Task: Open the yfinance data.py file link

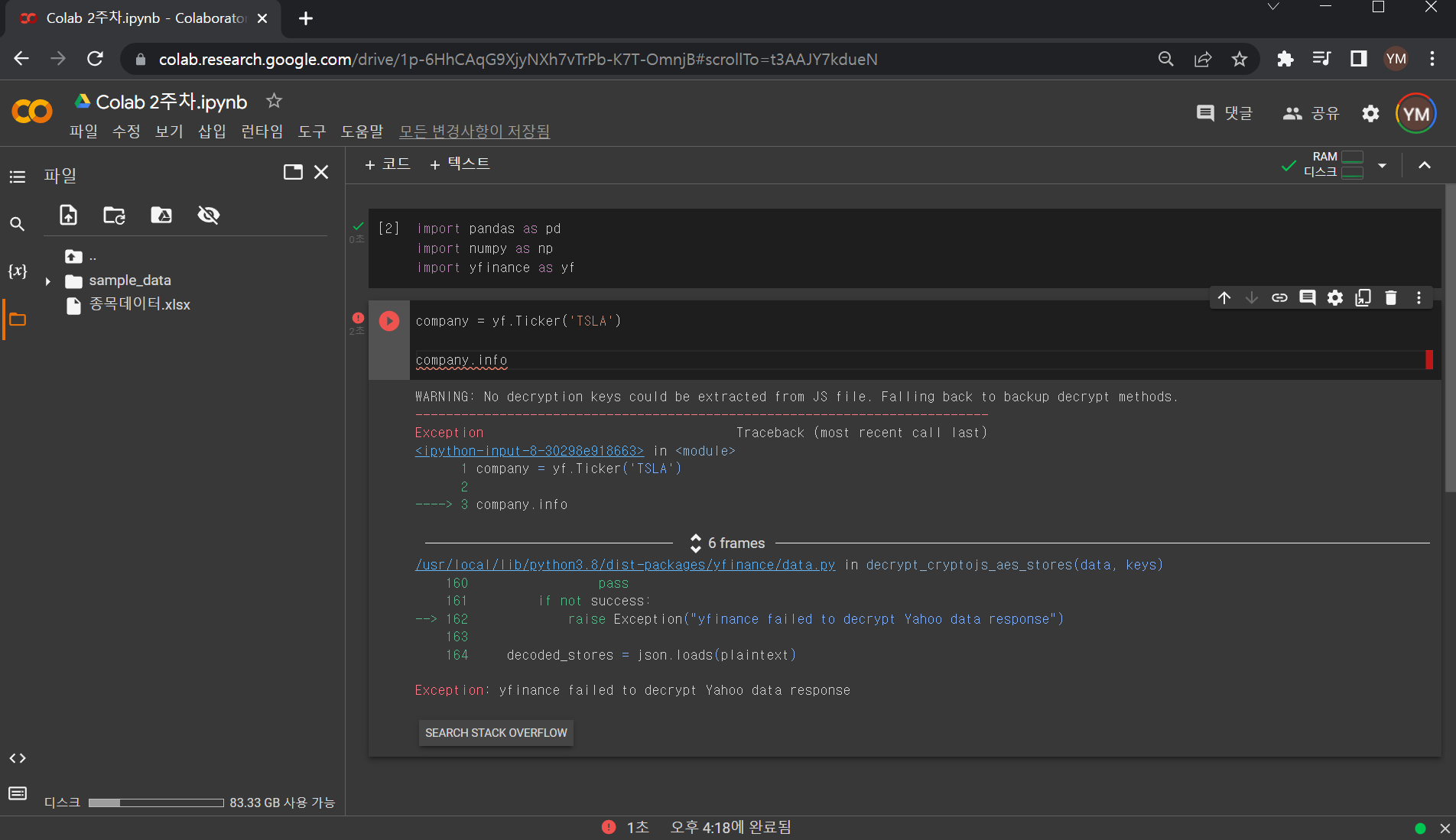Action: 625,565
